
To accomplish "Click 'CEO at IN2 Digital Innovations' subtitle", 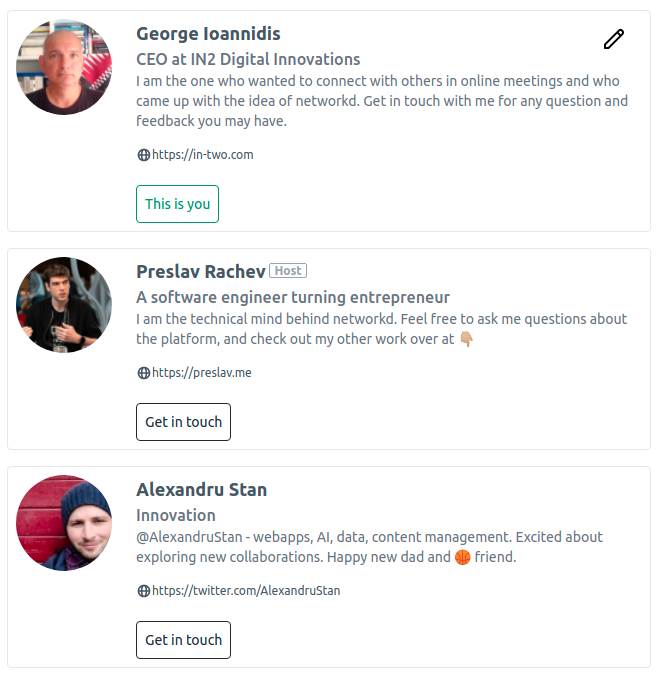I will click(248, 59).
